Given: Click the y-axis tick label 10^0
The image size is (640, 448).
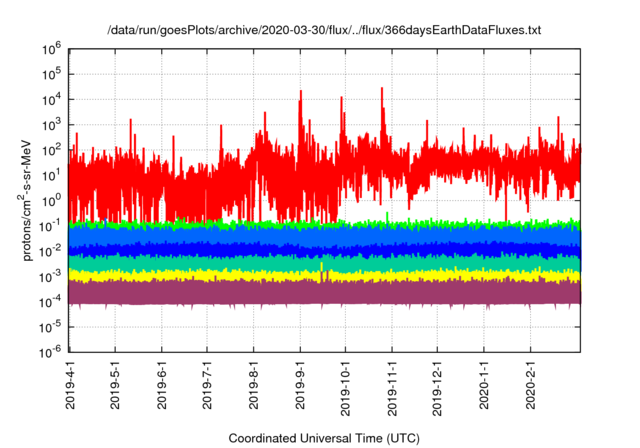Looking at the screenshot, I should (51, 201).
